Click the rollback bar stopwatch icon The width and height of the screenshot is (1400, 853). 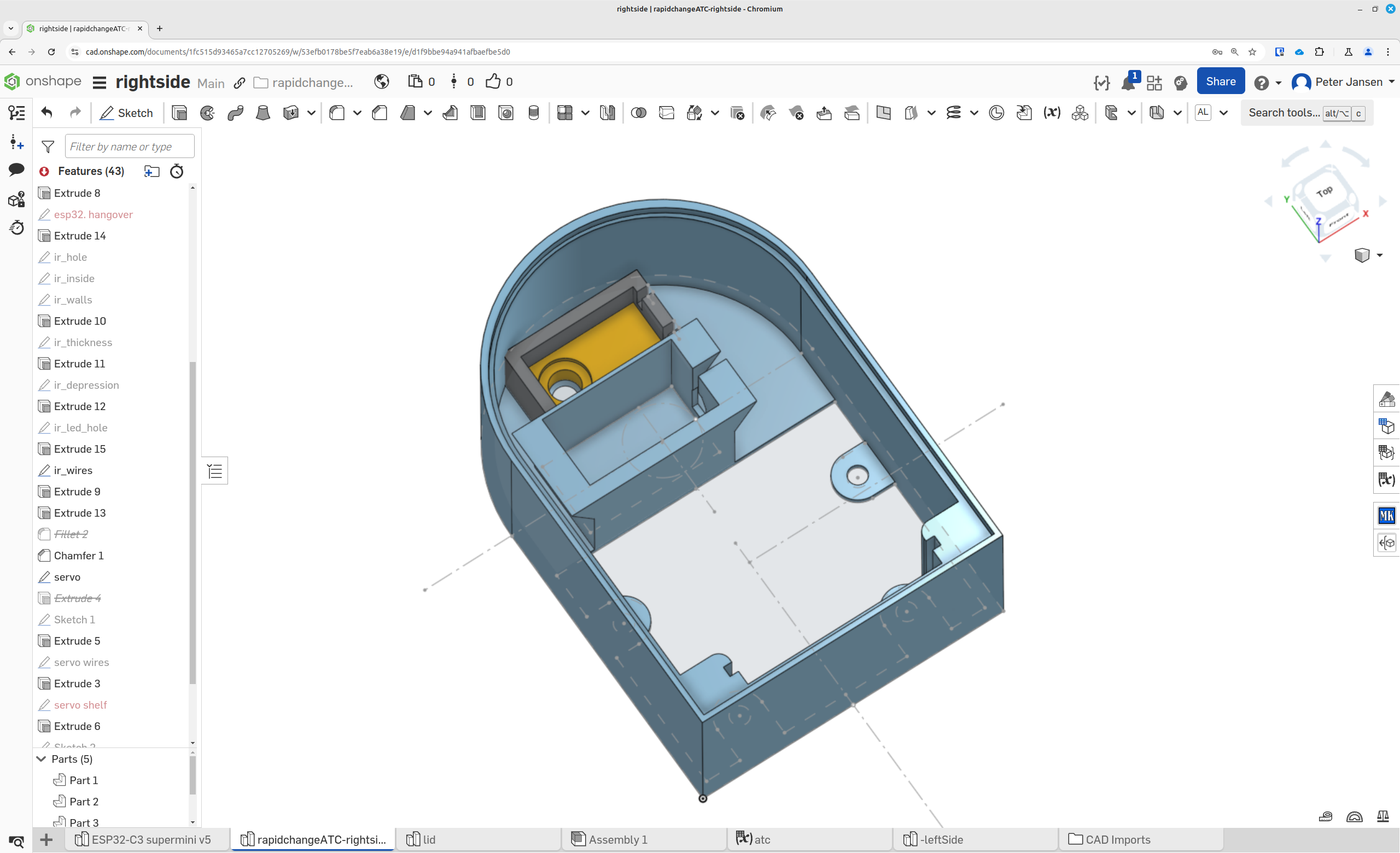click(177, 171)
